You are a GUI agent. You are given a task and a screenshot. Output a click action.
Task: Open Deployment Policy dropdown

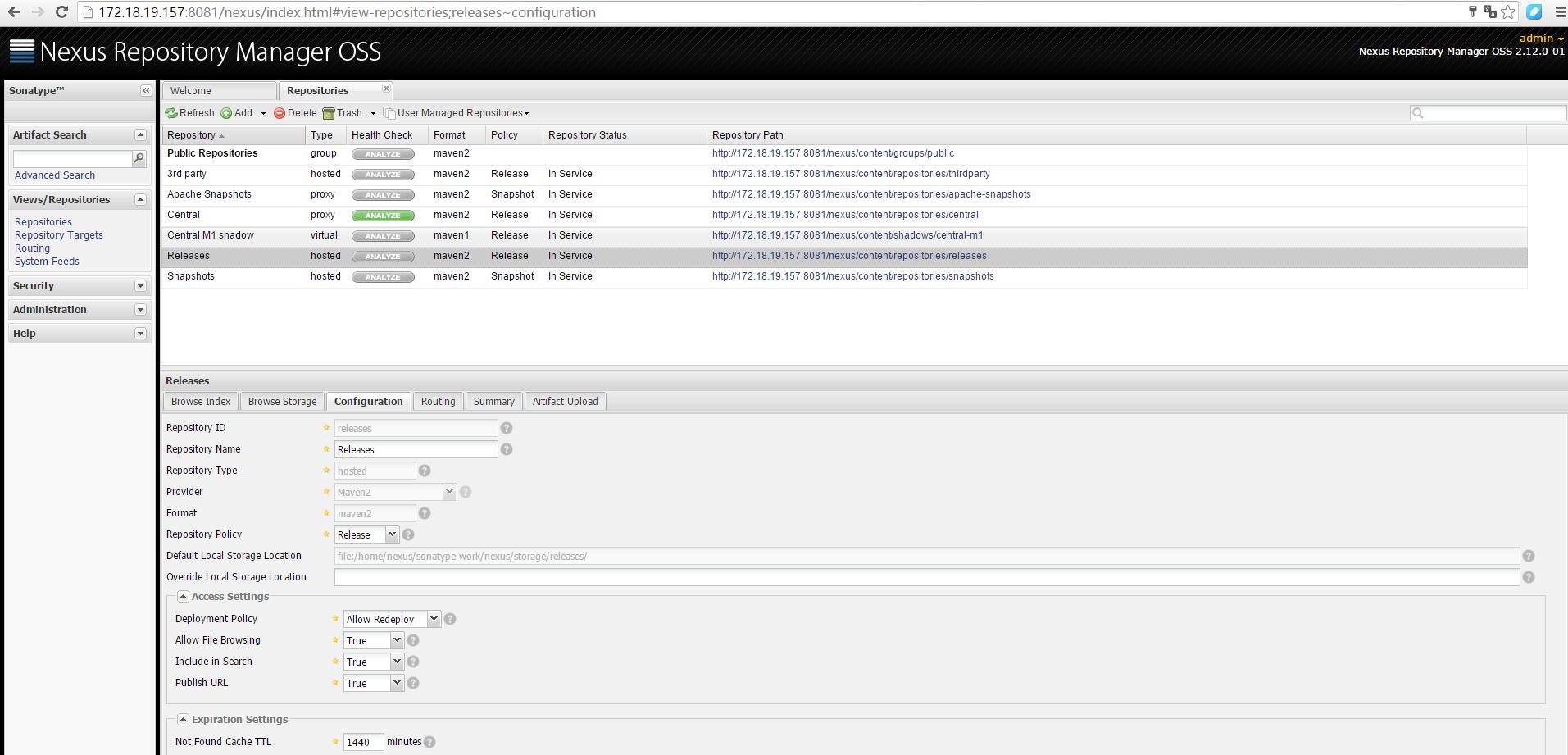[x=434, y=619]
